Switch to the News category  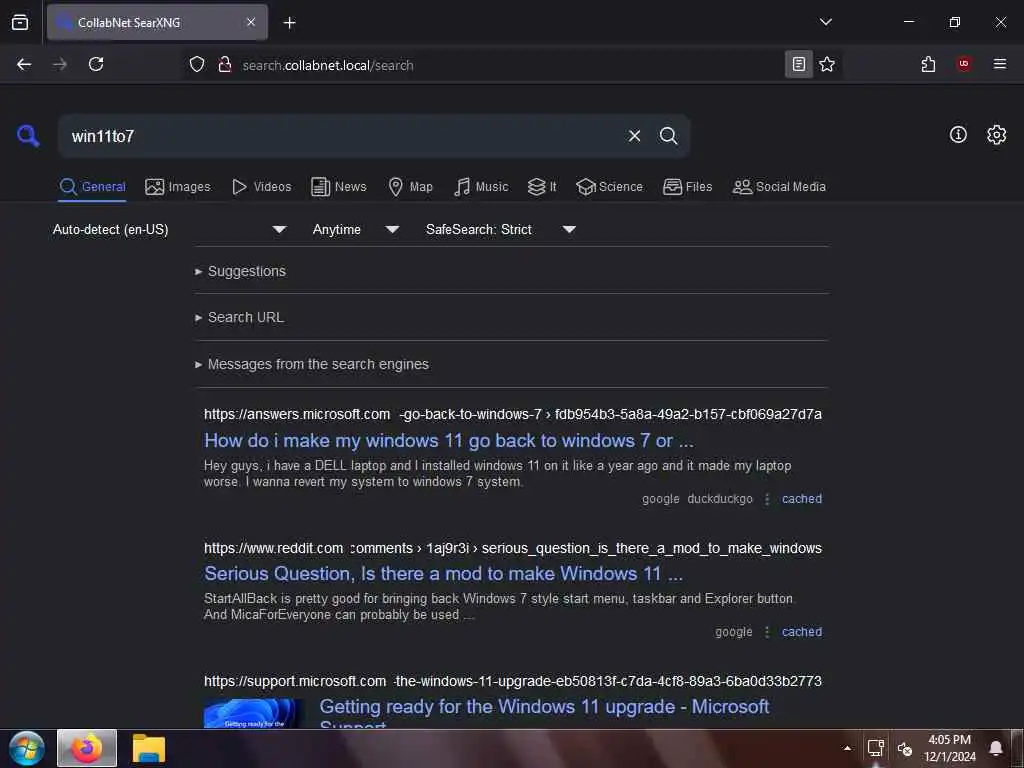(338, 187)
